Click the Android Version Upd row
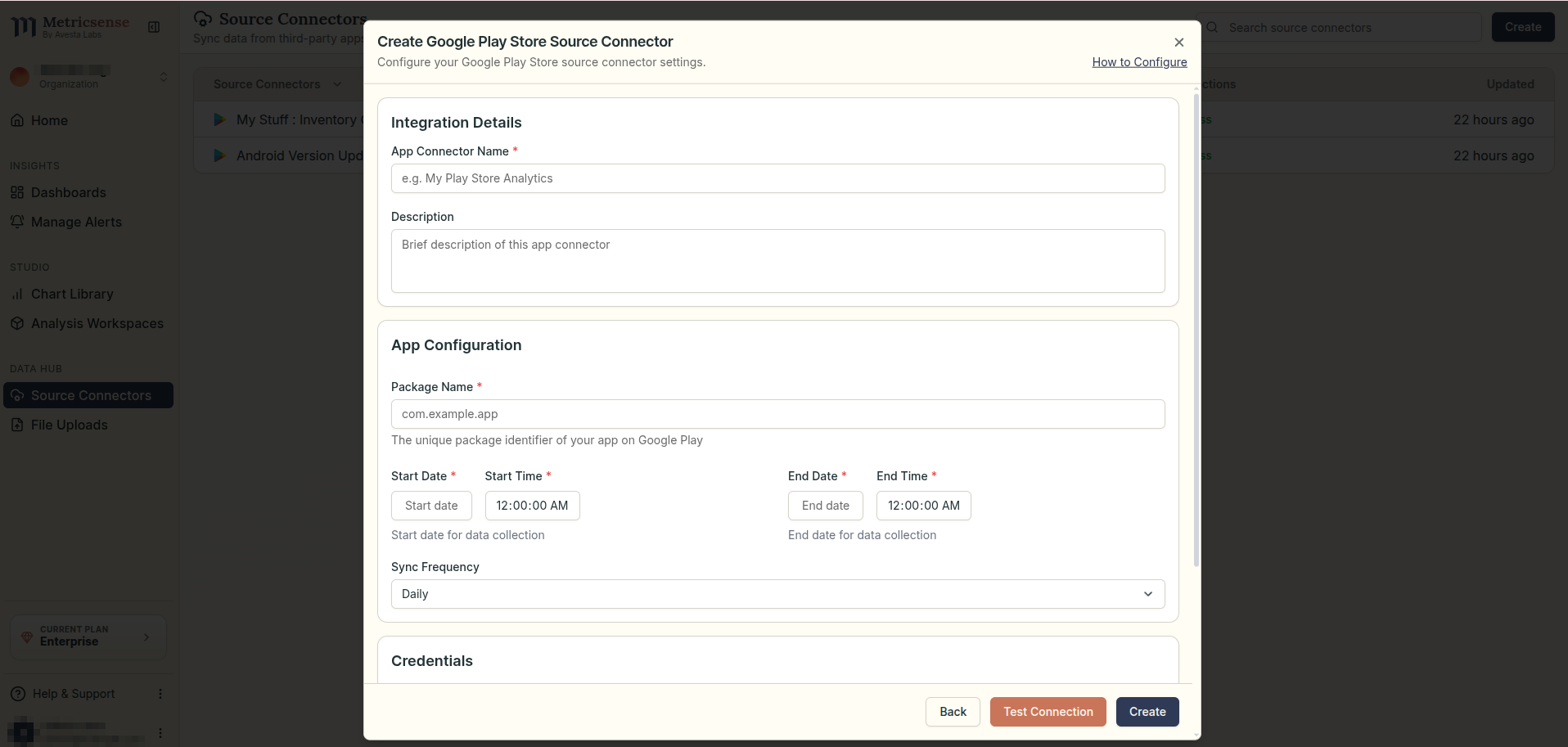Image resolution: width=1568 pixels, height=747 pixels. click(x=873, y=155)
